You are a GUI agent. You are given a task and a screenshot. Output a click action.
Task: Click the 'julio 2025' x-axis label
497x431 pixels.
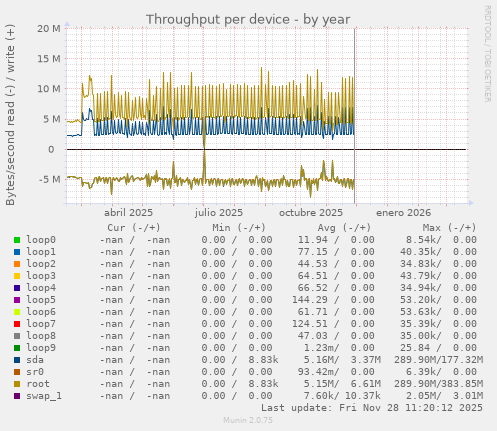[219, 213]
